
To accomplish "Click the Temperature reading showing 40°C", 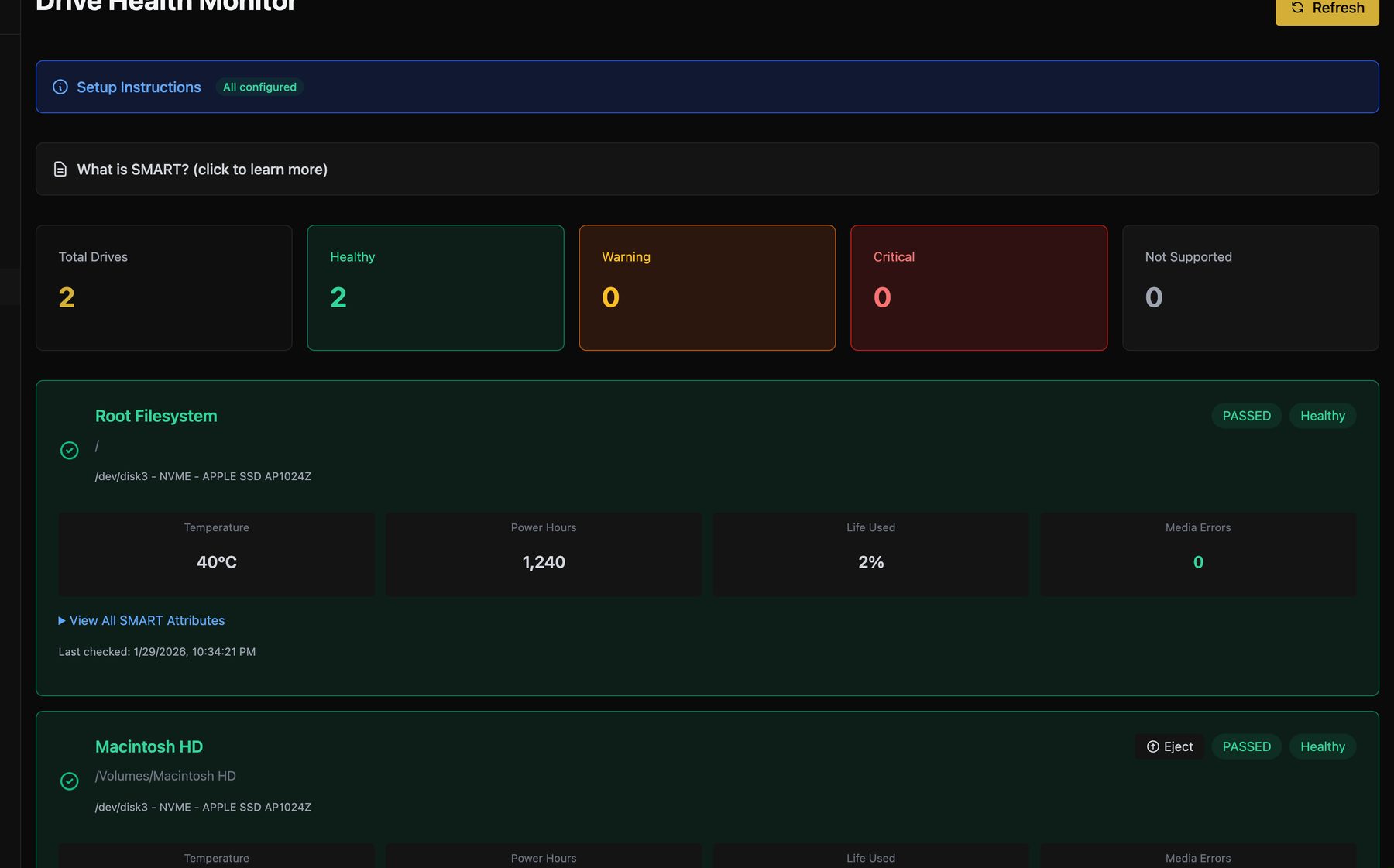I will [x=216, y=554].
